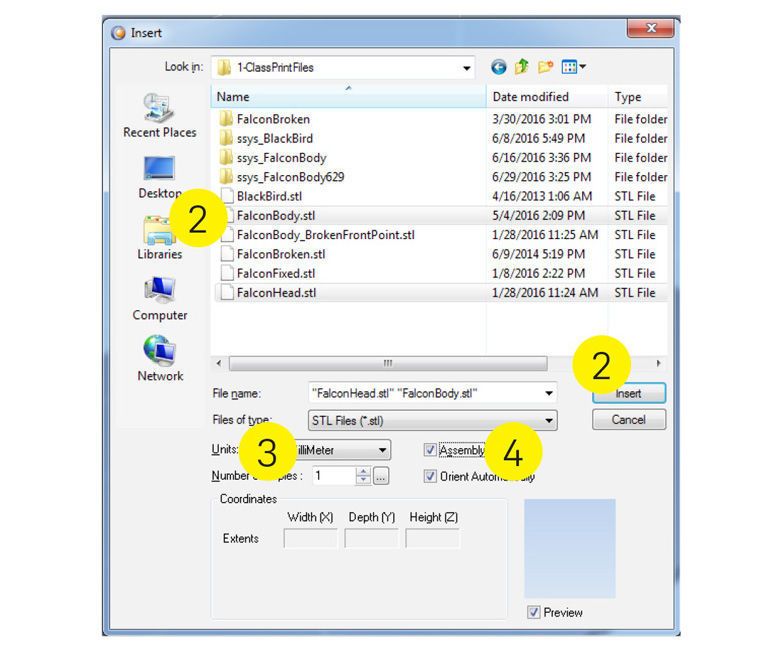Sort files by Name column header
Image resolution: width=781 pixels, height=650 pixels.
349,97
